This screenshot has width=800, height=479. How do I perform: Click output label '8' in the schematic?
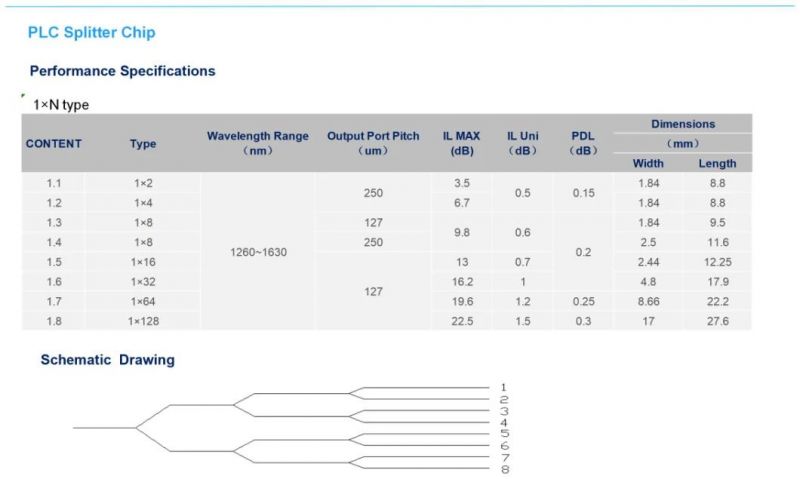[505, 469]
